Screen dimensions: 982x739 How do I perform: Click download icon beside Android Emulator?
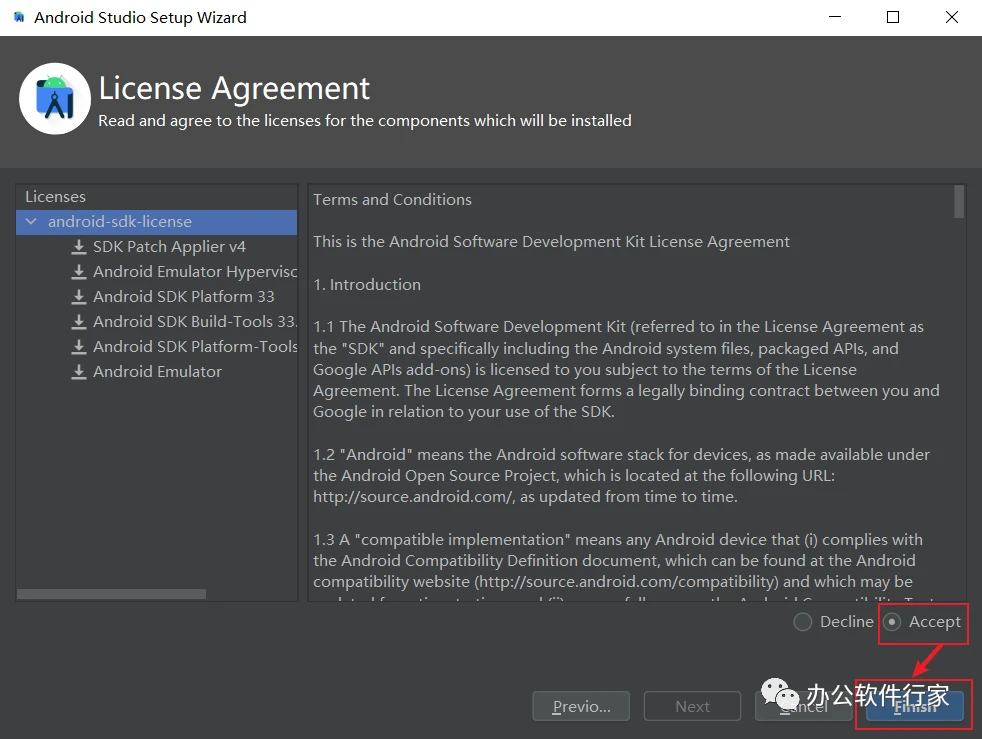pos(79,372)
